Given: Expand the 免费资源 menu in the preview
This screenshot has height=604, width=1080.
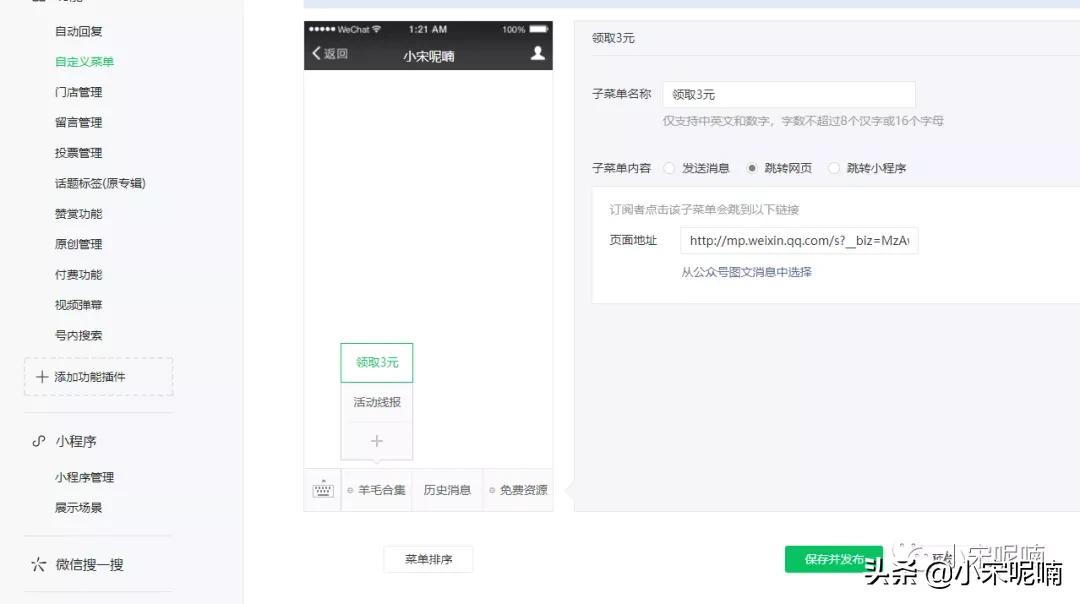Looking at the screenshot, I should point(518,489).
